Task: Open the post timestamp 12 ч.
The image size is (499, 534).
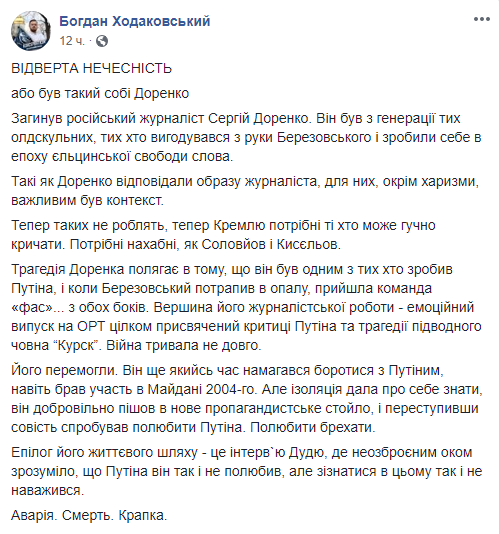Action: click(x=72, y=41)
